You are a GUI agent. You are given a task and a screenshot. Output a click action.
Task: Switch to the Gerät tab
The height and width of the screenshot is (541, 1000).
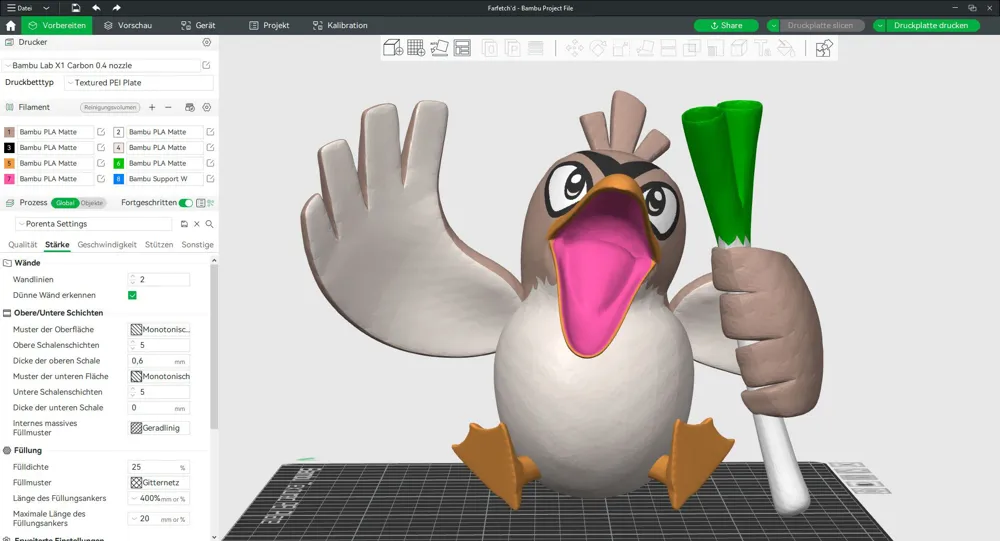(198, 26)
